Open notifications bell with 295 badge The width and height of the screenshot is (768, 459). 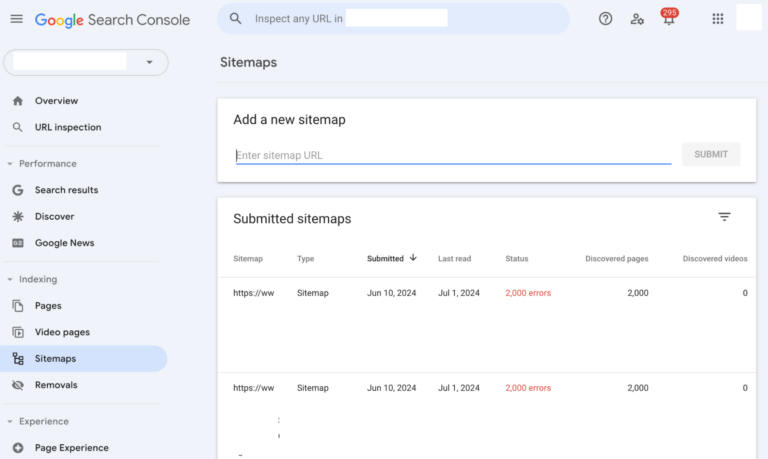point(669,17)
